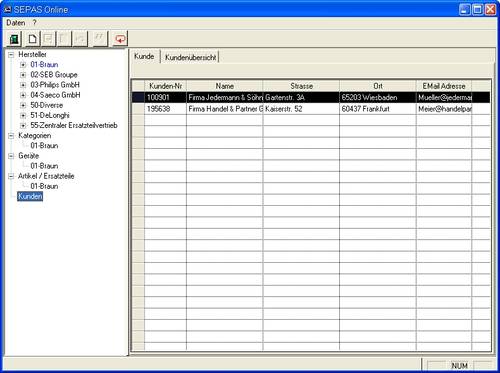Click the EMail Adresse column header
This screenshot has width=500, height=373.
point(444,86)
